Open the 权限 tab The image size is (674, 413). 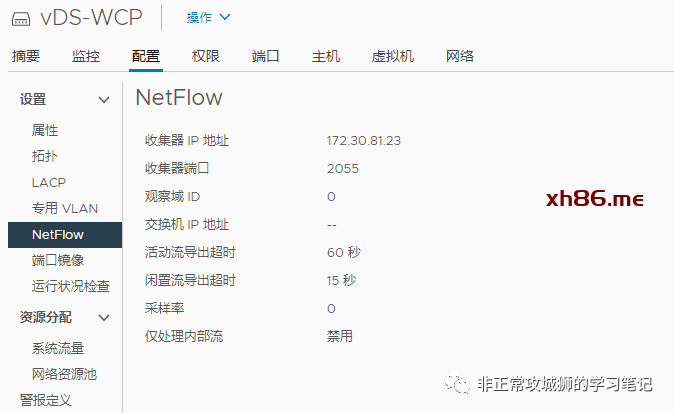[206, 56]
